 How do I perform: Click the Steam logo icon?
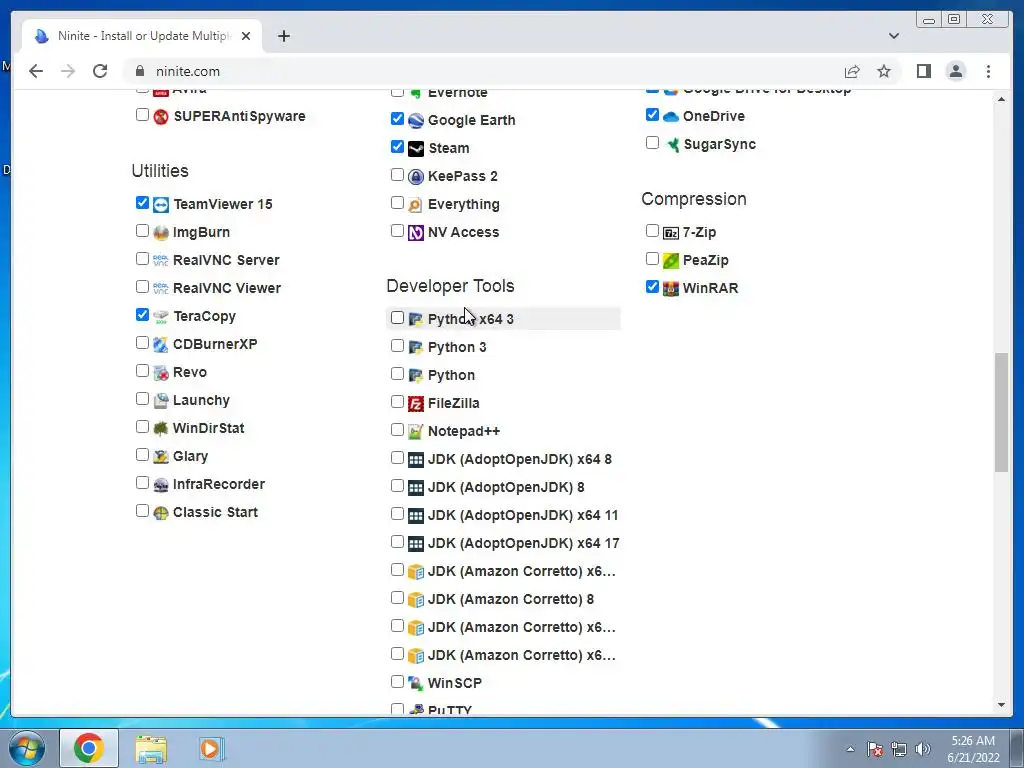point(416,149)
